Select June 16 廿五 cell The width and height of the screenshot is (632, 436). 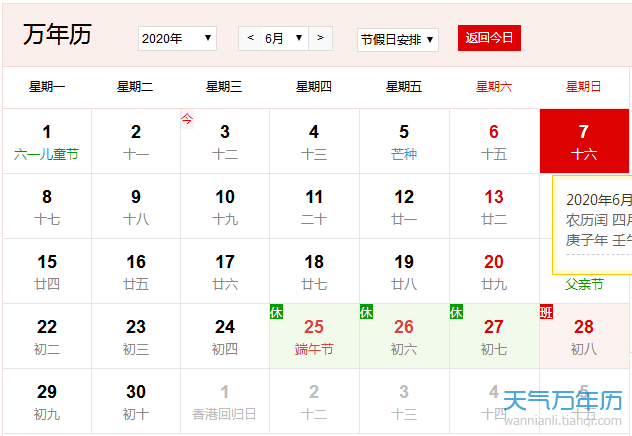136,271
